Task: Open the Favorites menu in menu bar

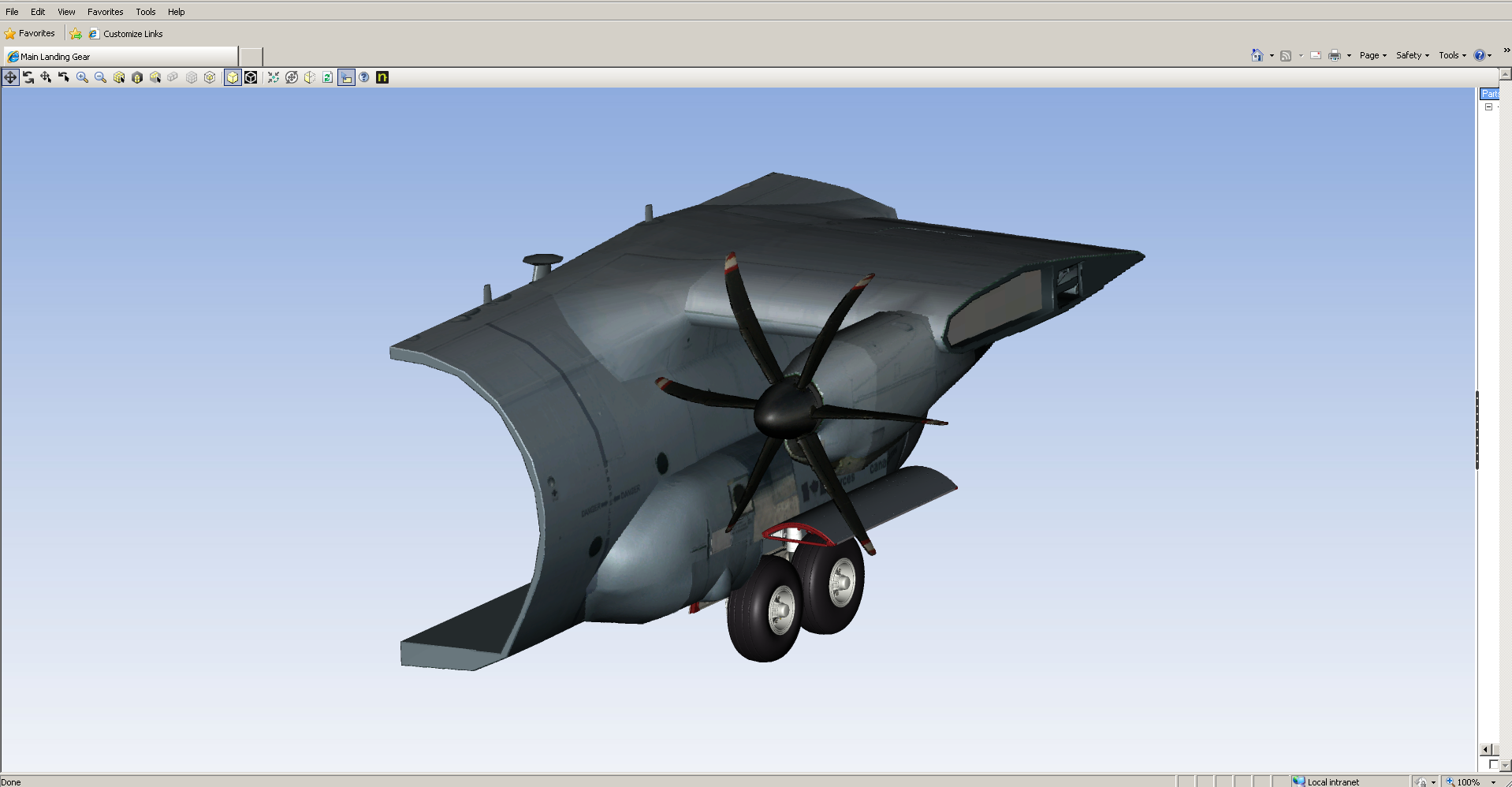Action: 105,12
